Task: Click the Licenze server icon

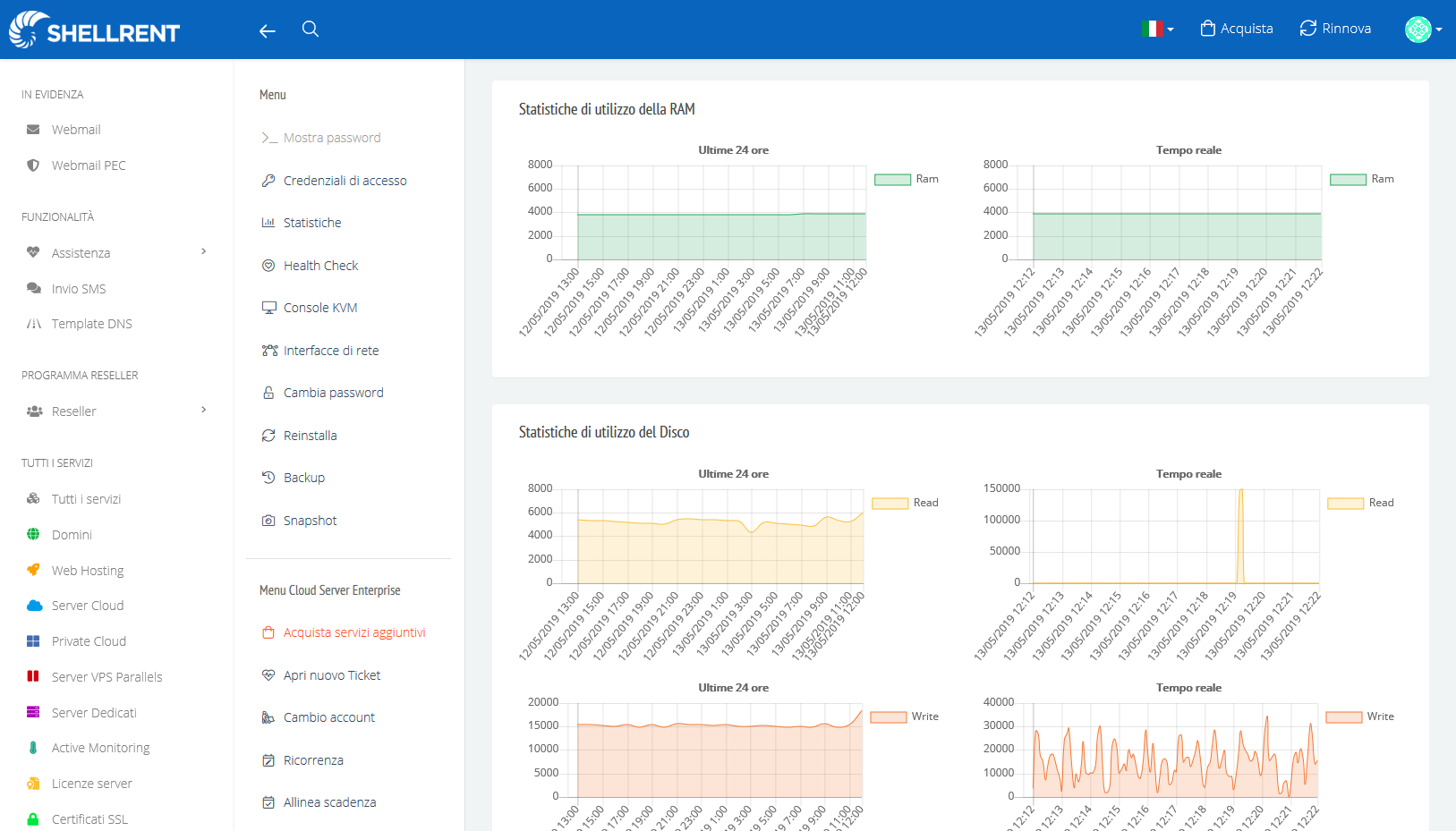Action: click(33, 784)
